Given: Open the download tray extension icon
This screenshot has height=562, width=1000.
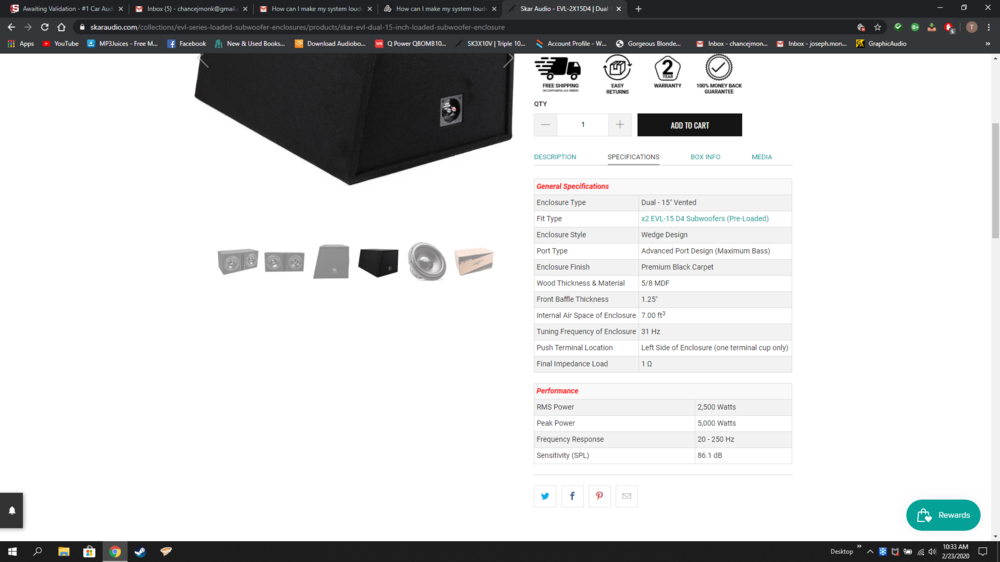Looking at the screenshot, I should [932, 27].
